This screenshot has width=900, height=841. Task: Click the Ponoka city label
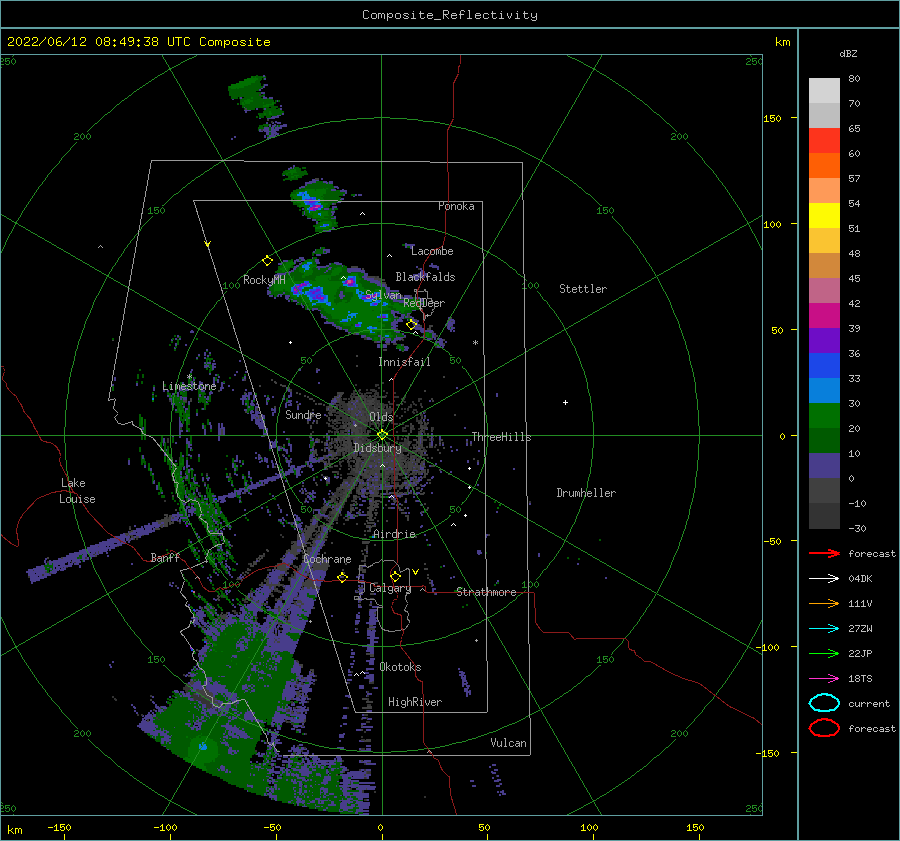[456, 206]
